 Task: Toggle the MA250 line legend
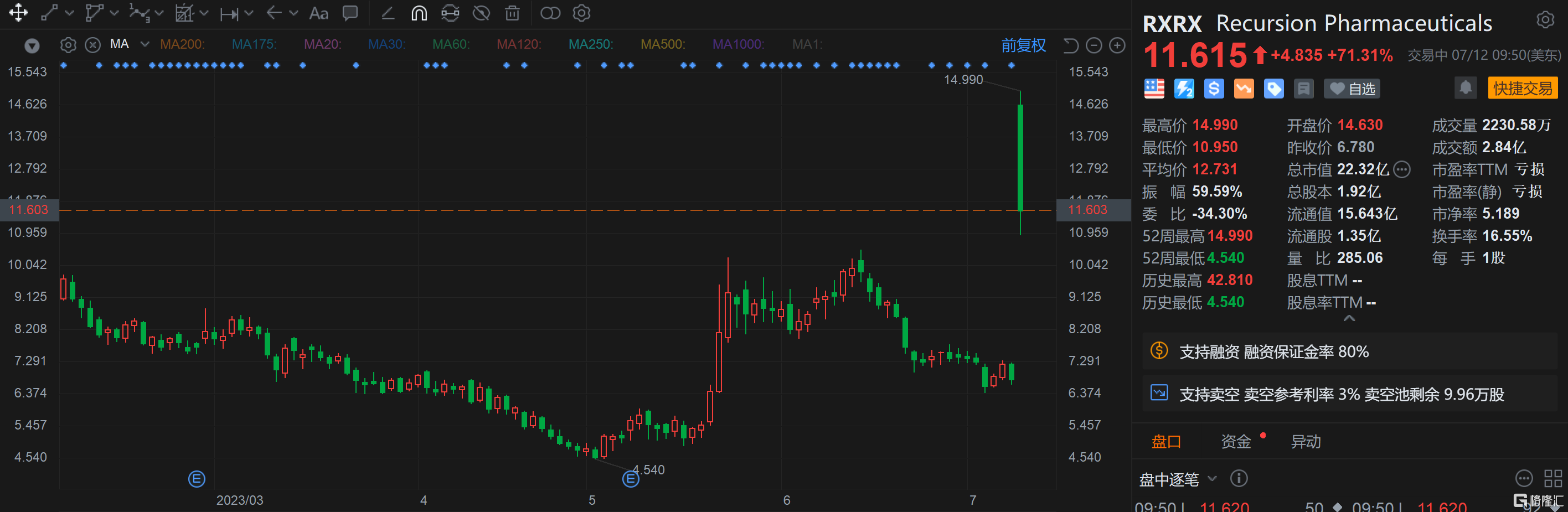(x=590, y=44)
